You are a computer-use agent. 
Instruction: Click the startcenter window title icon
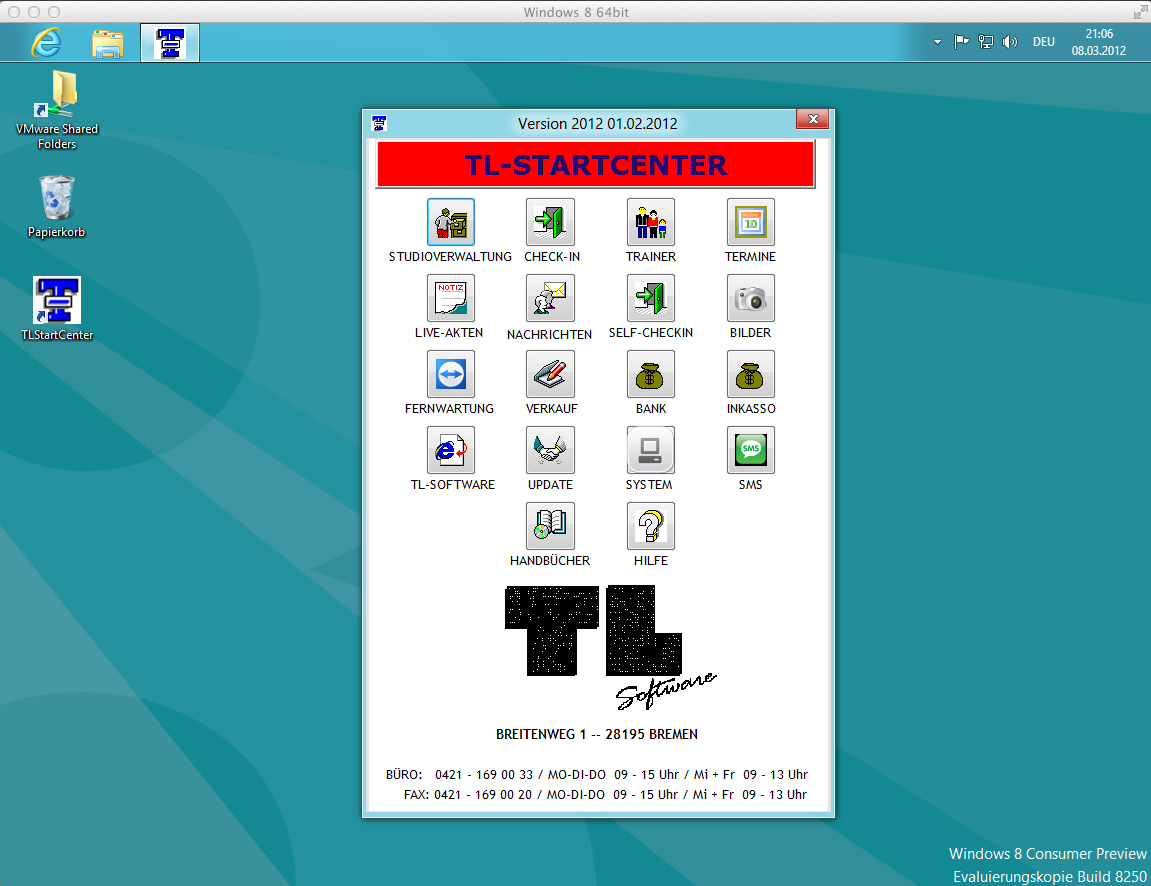(x=380, y=123)
